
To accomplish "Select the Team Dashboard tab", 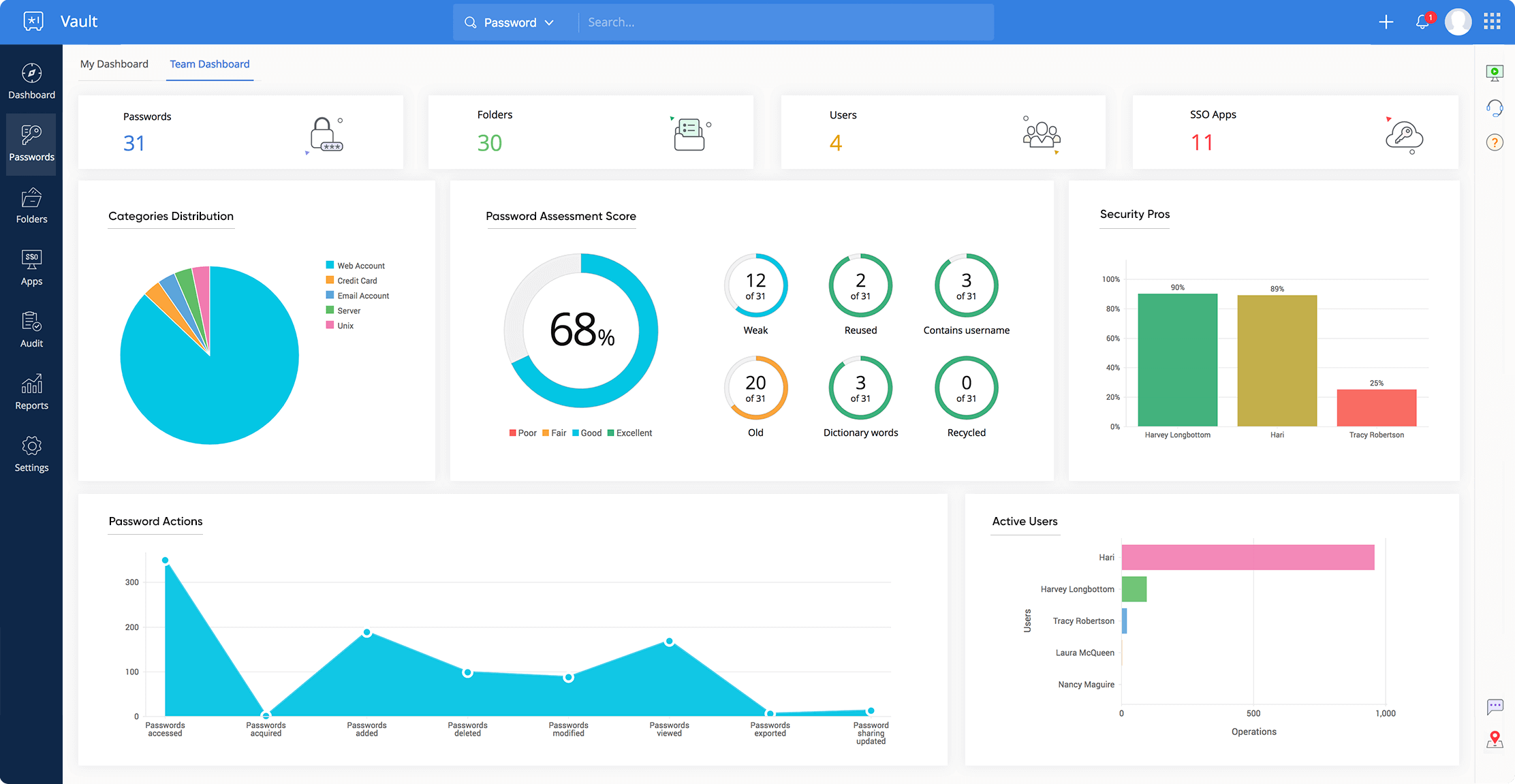I will (x=209, y=63).
